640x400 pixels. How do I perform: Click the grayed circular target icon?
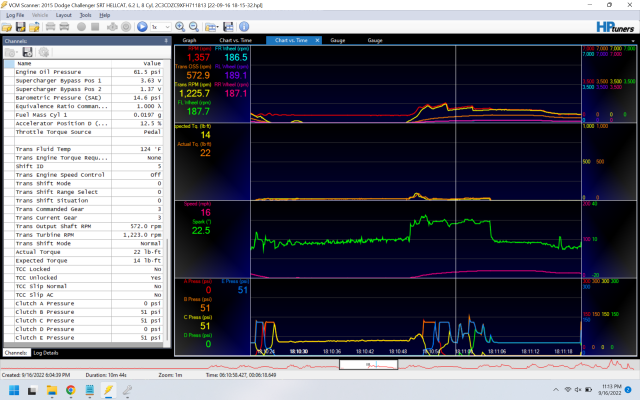(x=126, y=27)
